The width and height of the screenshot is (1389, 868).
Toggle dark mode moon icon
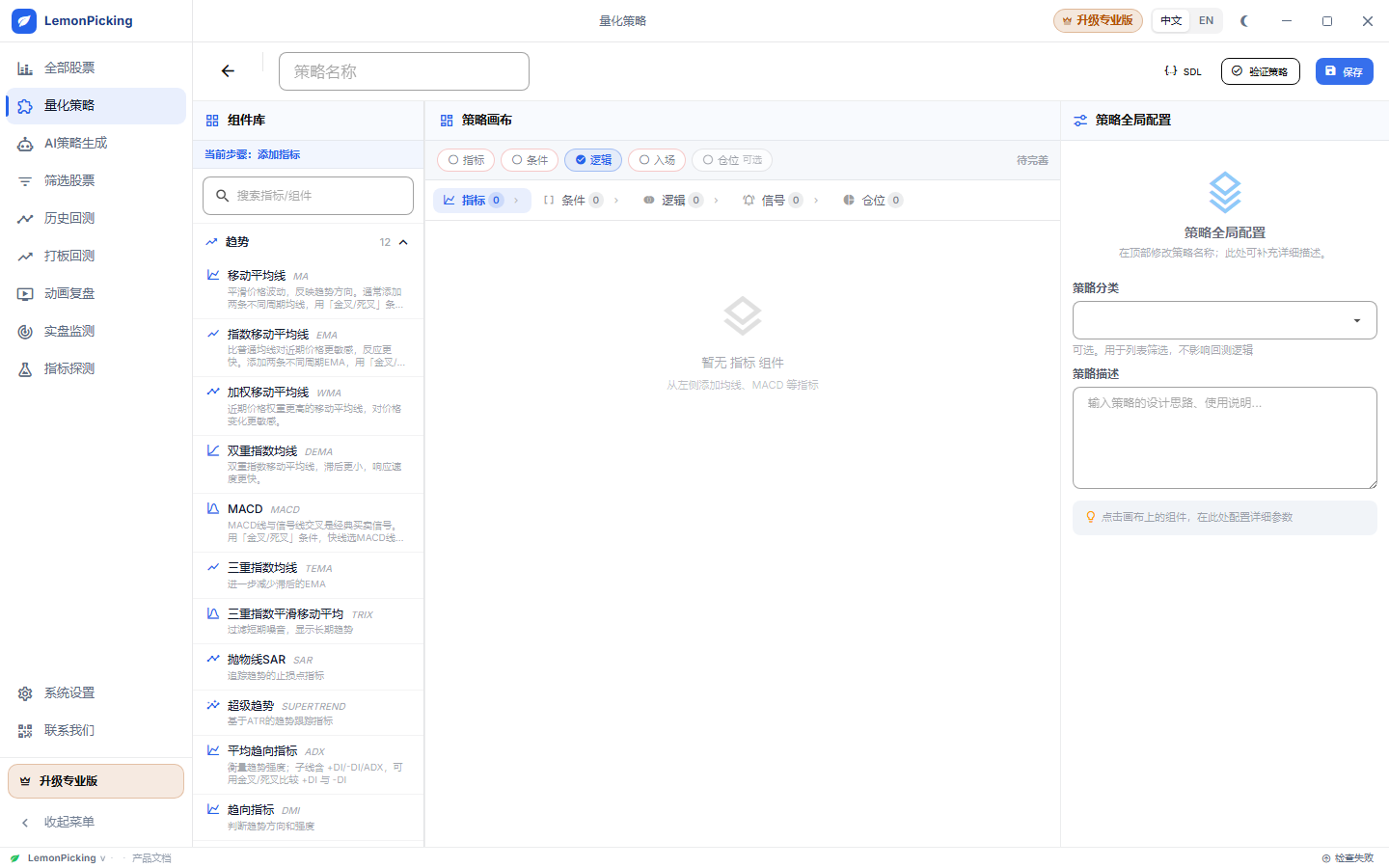[x=1244, y=20]
